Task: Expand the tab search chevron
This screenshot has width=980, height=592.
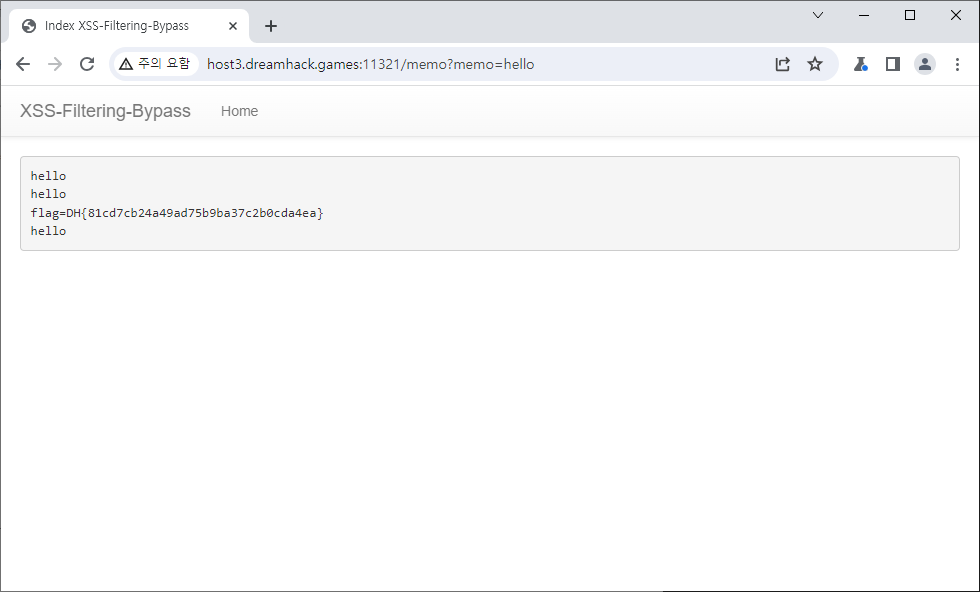Action: click(818, 15)
